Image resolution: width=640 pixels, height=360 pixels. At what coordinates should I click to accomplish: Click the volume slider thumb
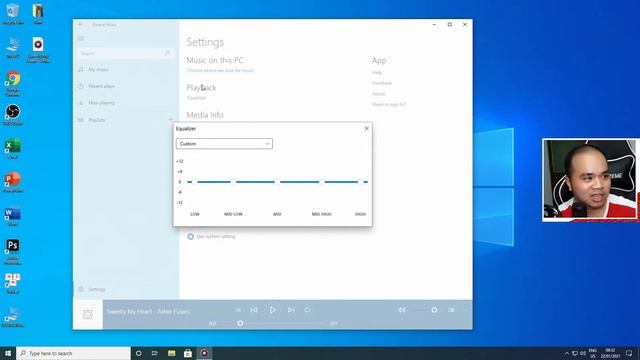434,310
